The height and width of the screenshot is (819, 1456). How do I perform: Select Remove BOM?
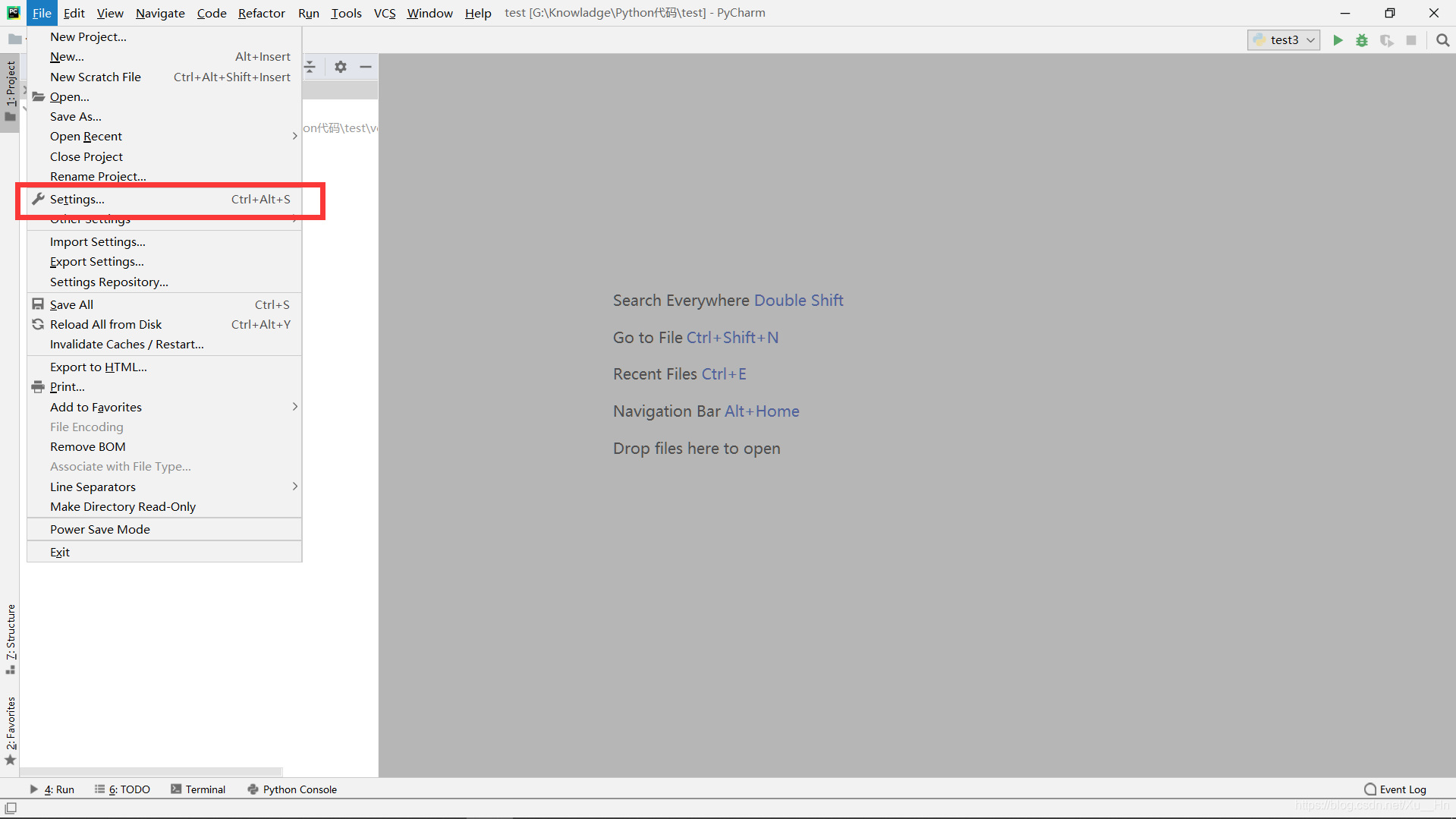[164, 447]
